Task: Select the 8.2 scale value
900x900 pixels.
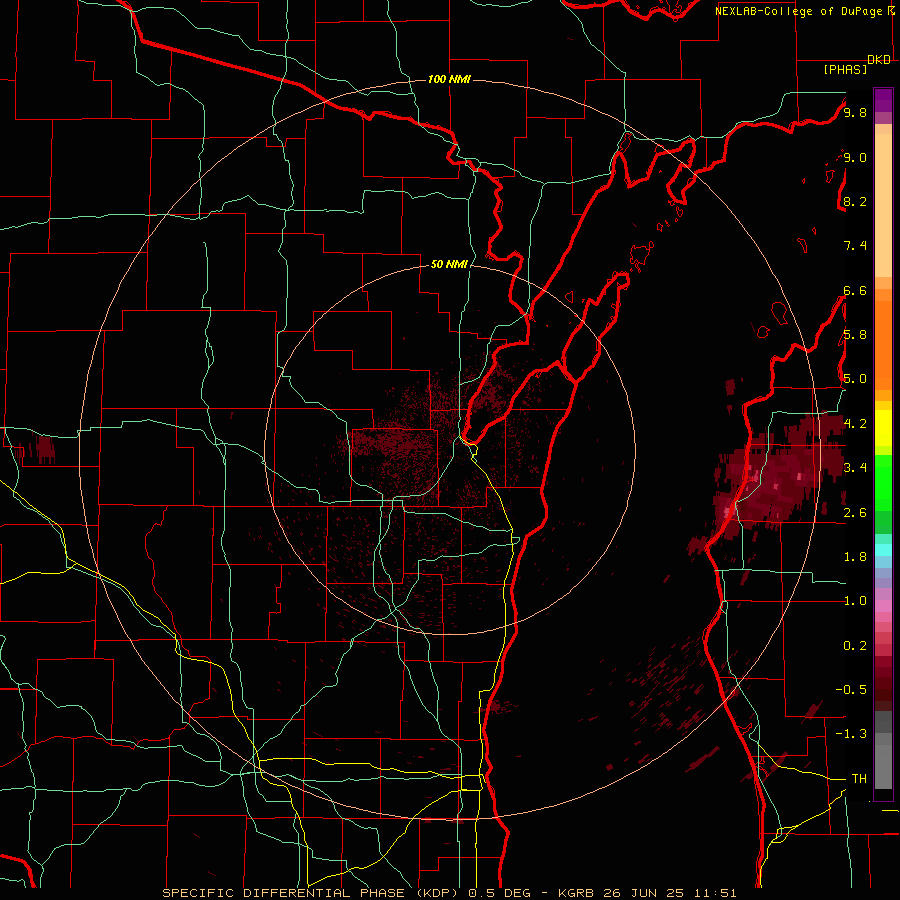Action: coord(855,201)
